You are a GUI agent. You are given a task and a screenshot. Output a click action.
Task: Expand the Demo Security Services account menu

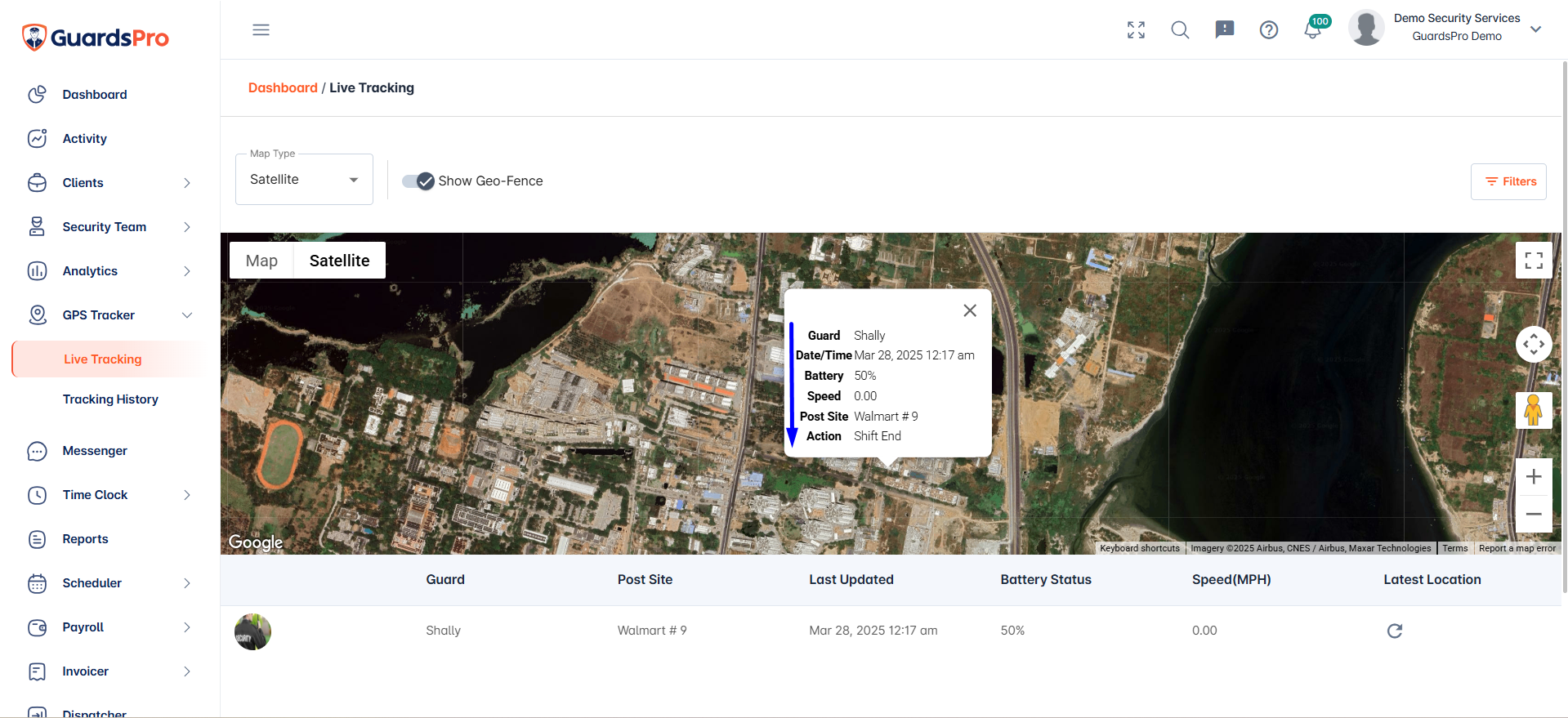1535,29
